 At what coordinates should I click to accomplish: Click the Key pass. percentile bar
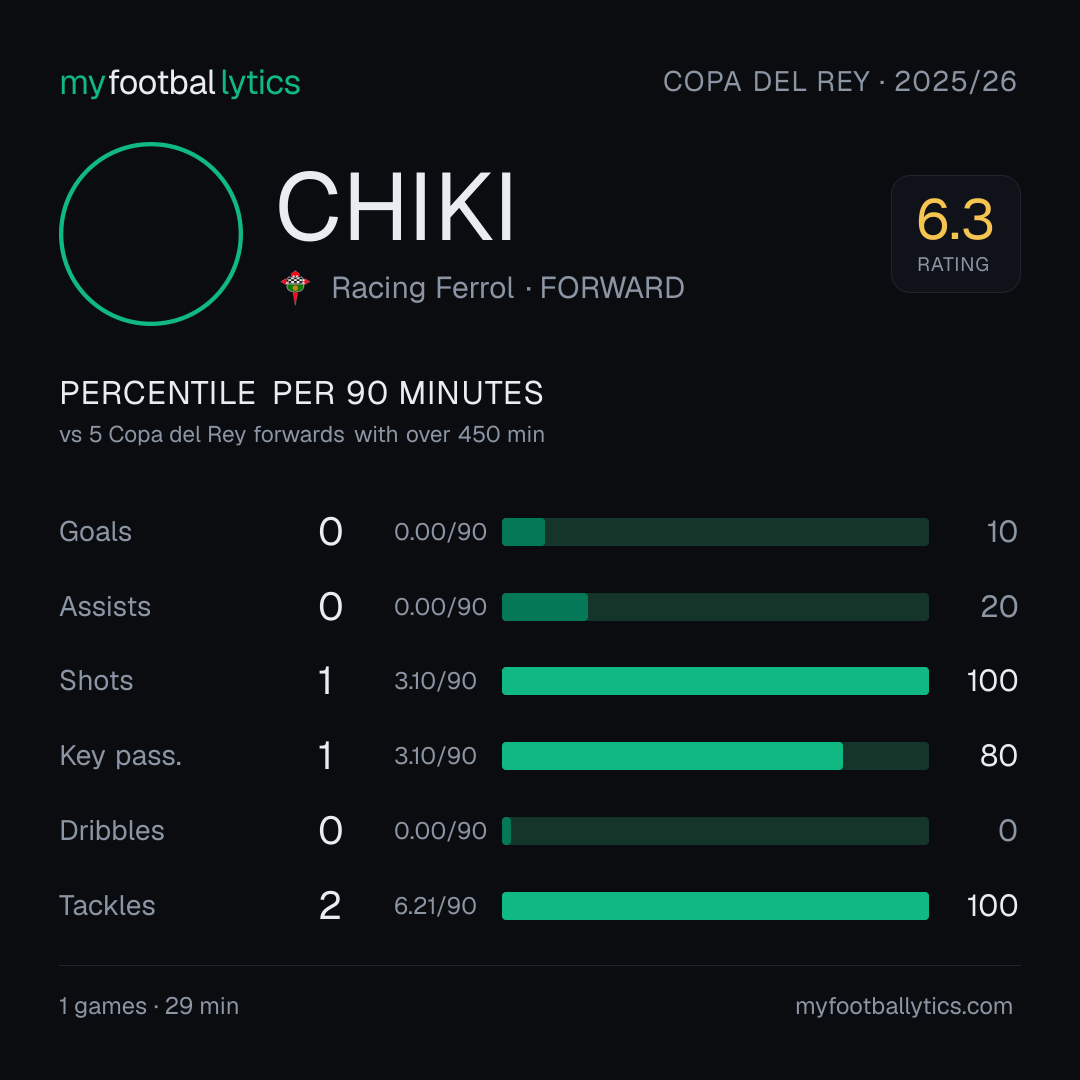click(715, 756)
